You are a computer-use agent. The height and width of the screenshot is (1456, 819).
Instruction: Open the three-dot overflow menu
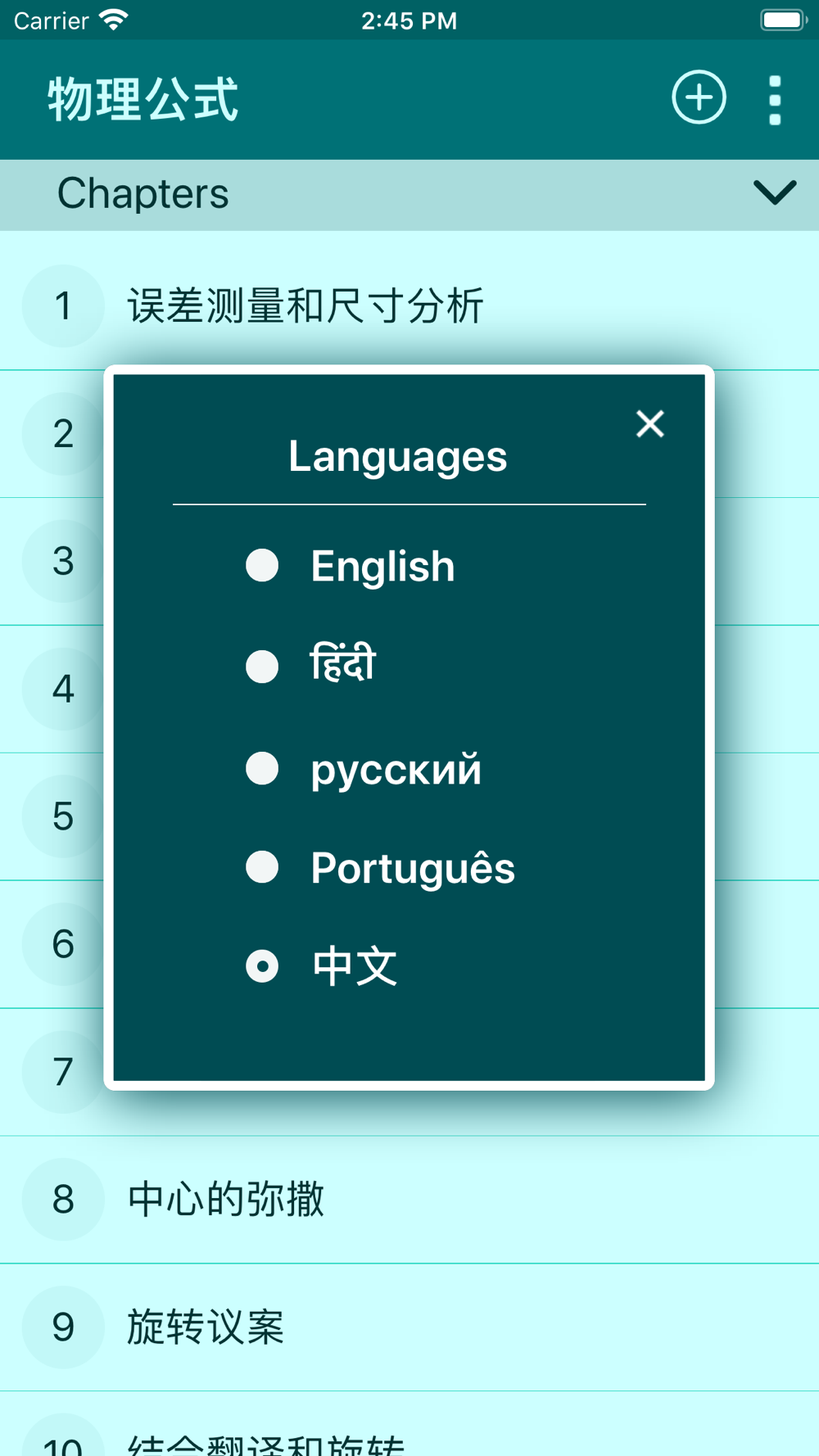[775, 100]
